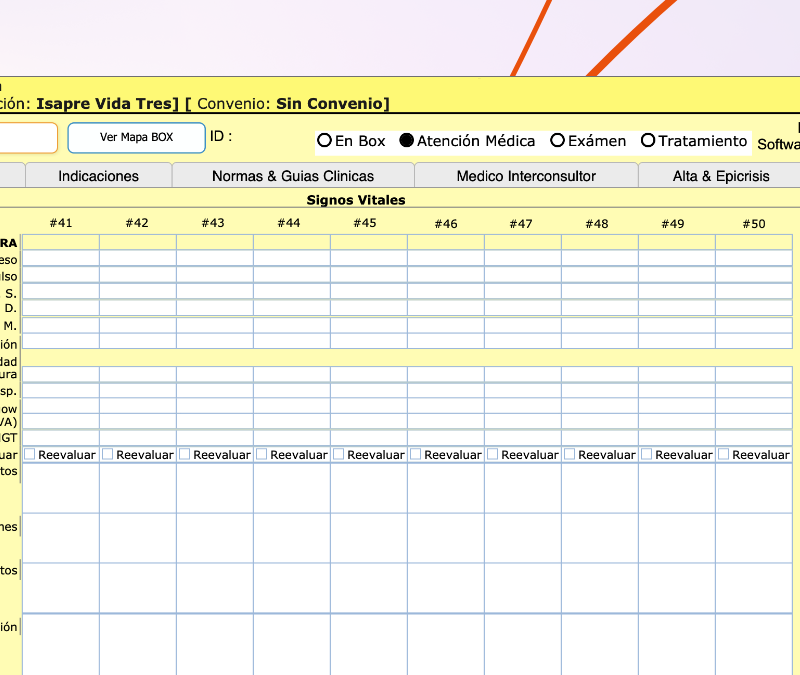The height and width of the screenshot is (675, 800).
Task: Check Reevaluar in column #45
Action: tap(339, 454)
